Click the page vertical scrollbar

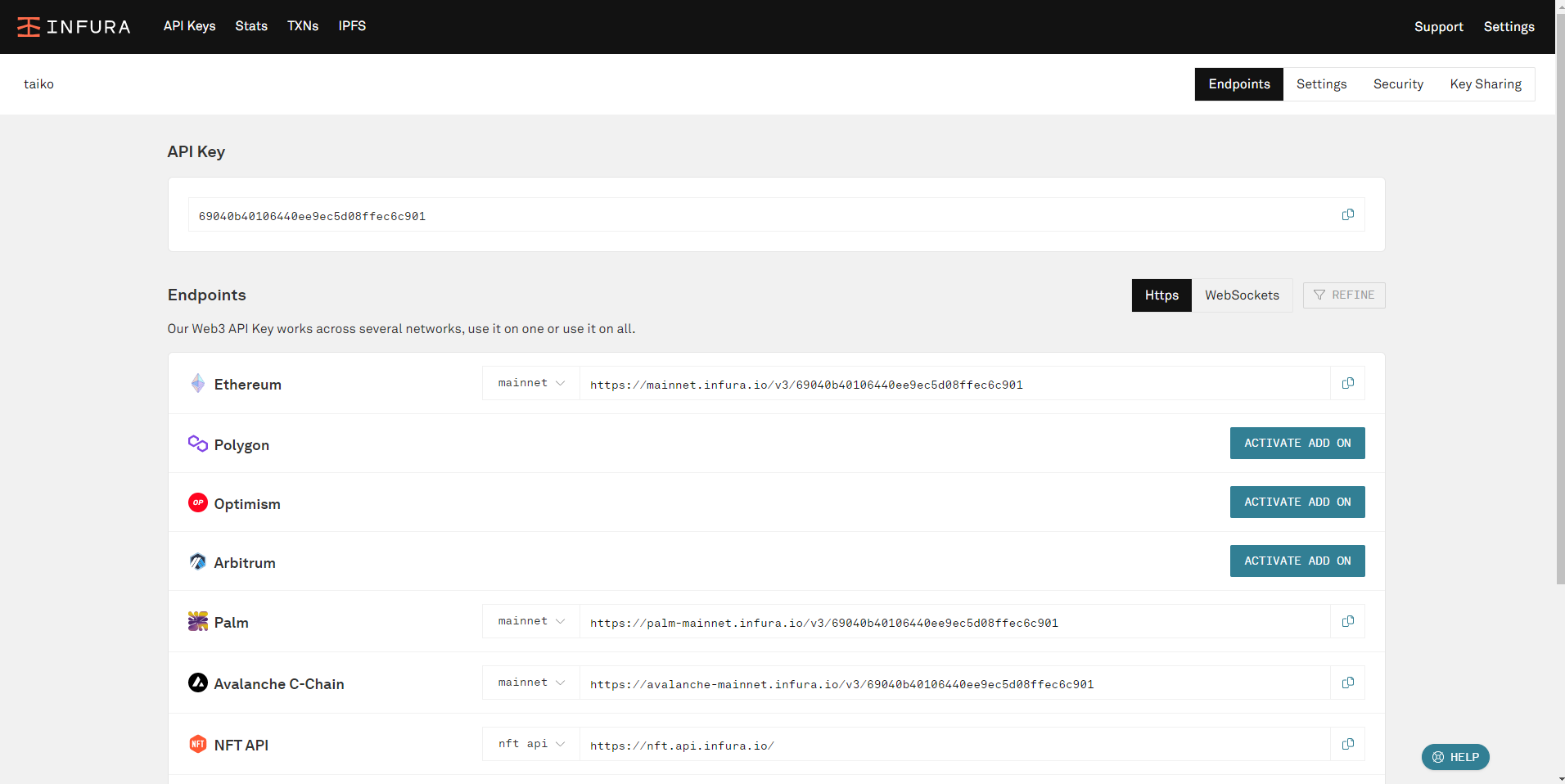click(1560, 299)
